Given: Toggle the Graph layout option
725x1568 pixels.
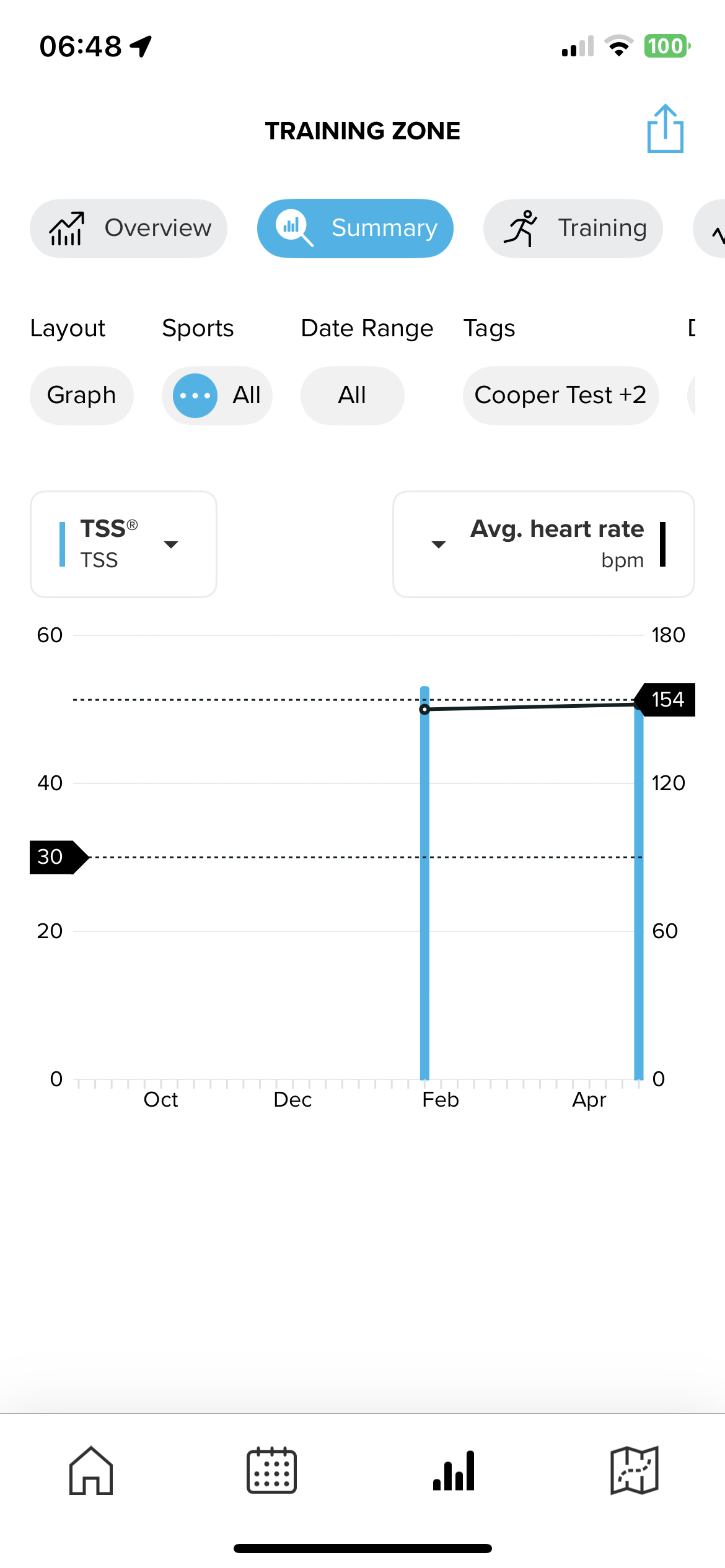Looking at the screenshot, I should [x=82, y=396].
